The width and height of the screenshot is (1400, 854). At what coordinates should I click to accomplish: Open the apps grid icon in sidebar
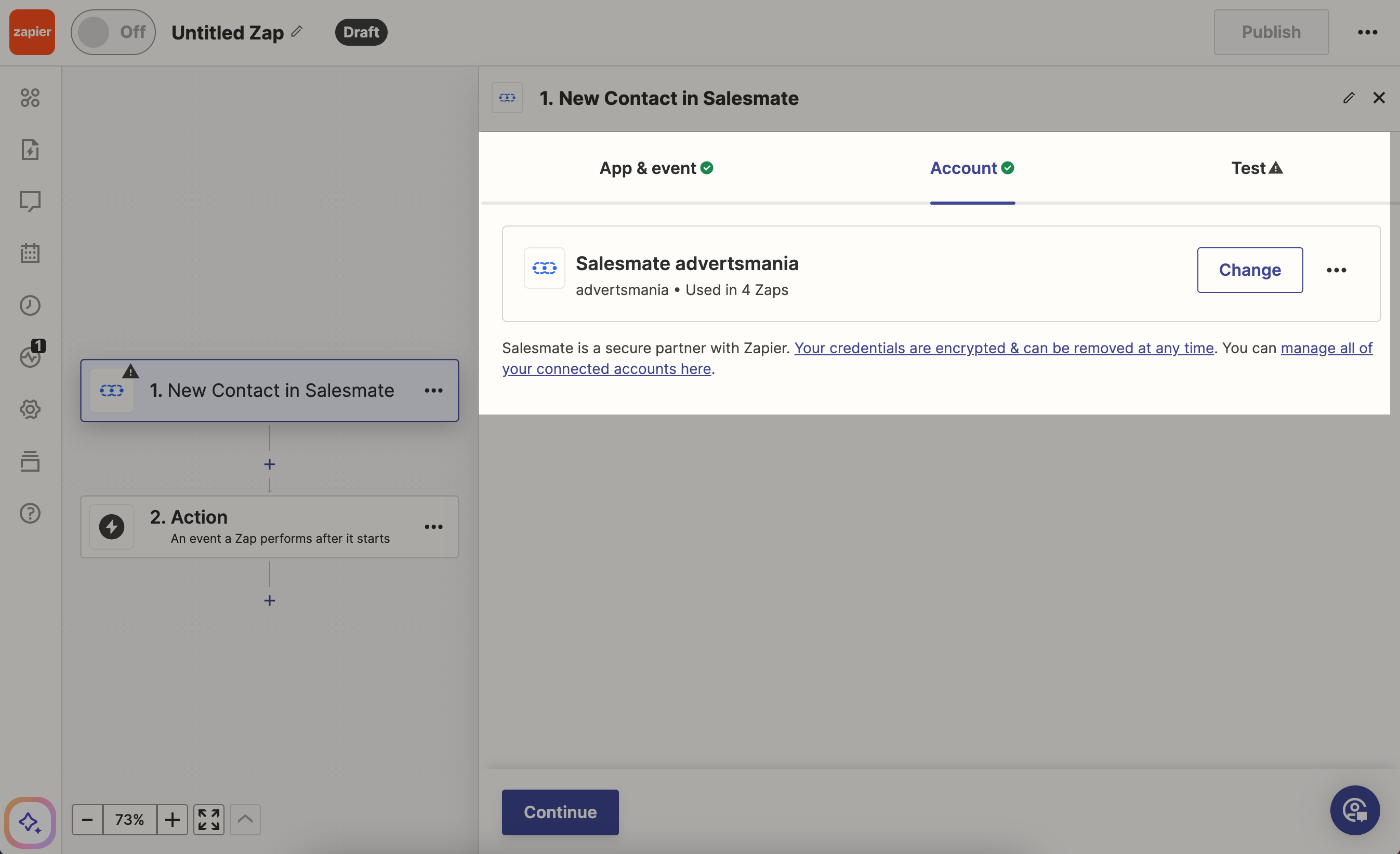(x=30, y=98)
